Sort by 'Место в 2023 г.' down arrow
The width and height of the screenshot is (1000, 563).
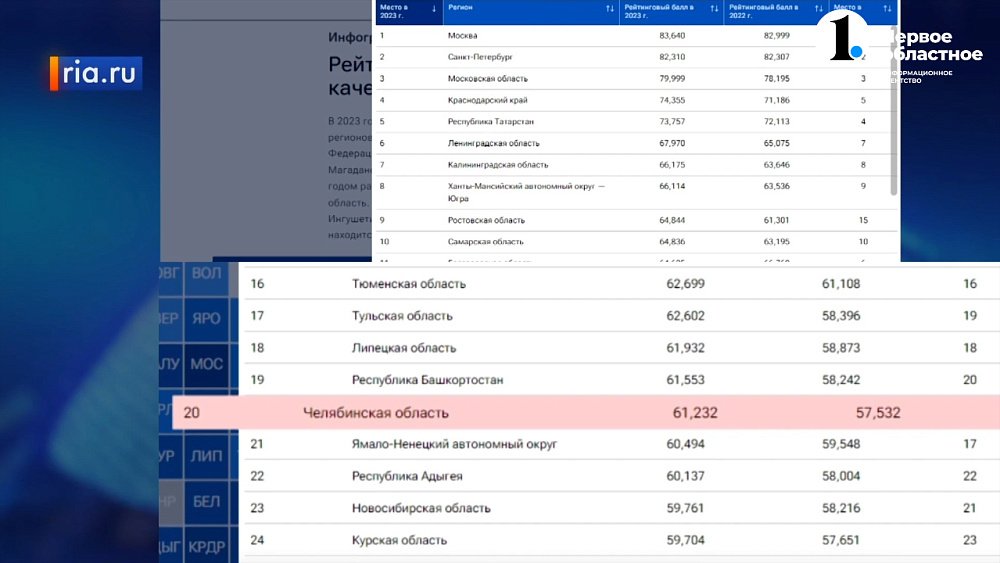pos(433,9)
